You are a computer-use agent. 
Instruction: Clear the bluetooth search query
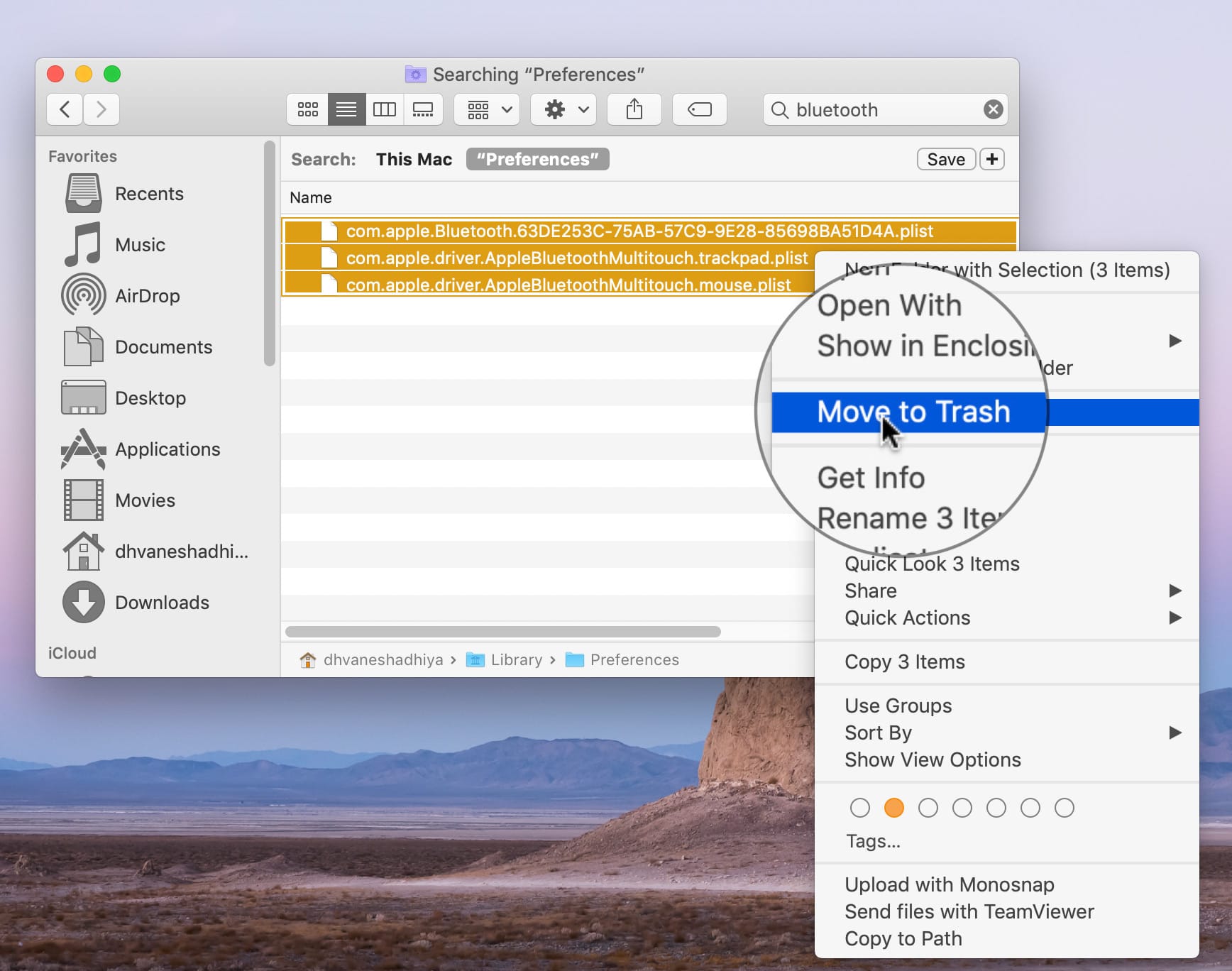992,109
